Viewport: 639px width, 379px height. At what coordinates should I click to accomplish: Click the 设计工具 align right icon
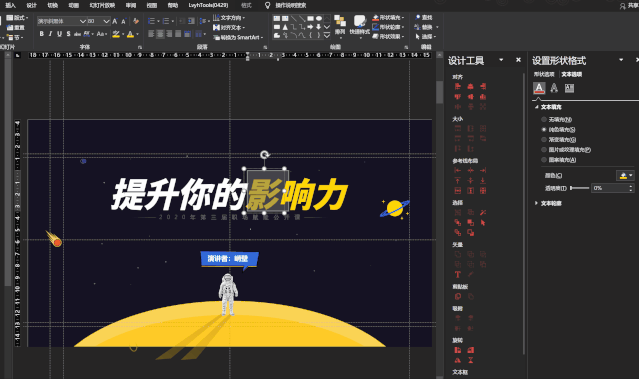483,86
